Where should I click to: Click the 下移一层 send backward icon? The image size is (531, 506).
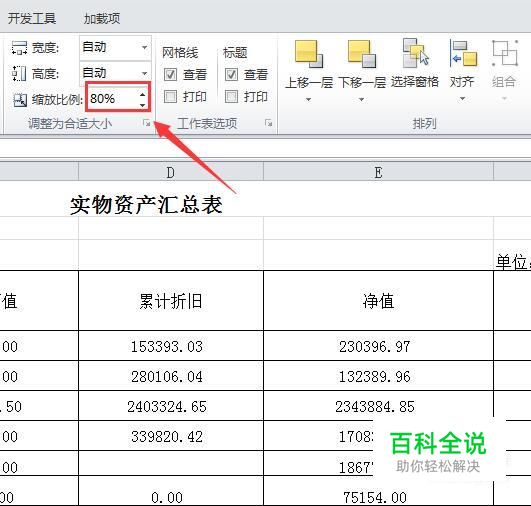[362, 54]
